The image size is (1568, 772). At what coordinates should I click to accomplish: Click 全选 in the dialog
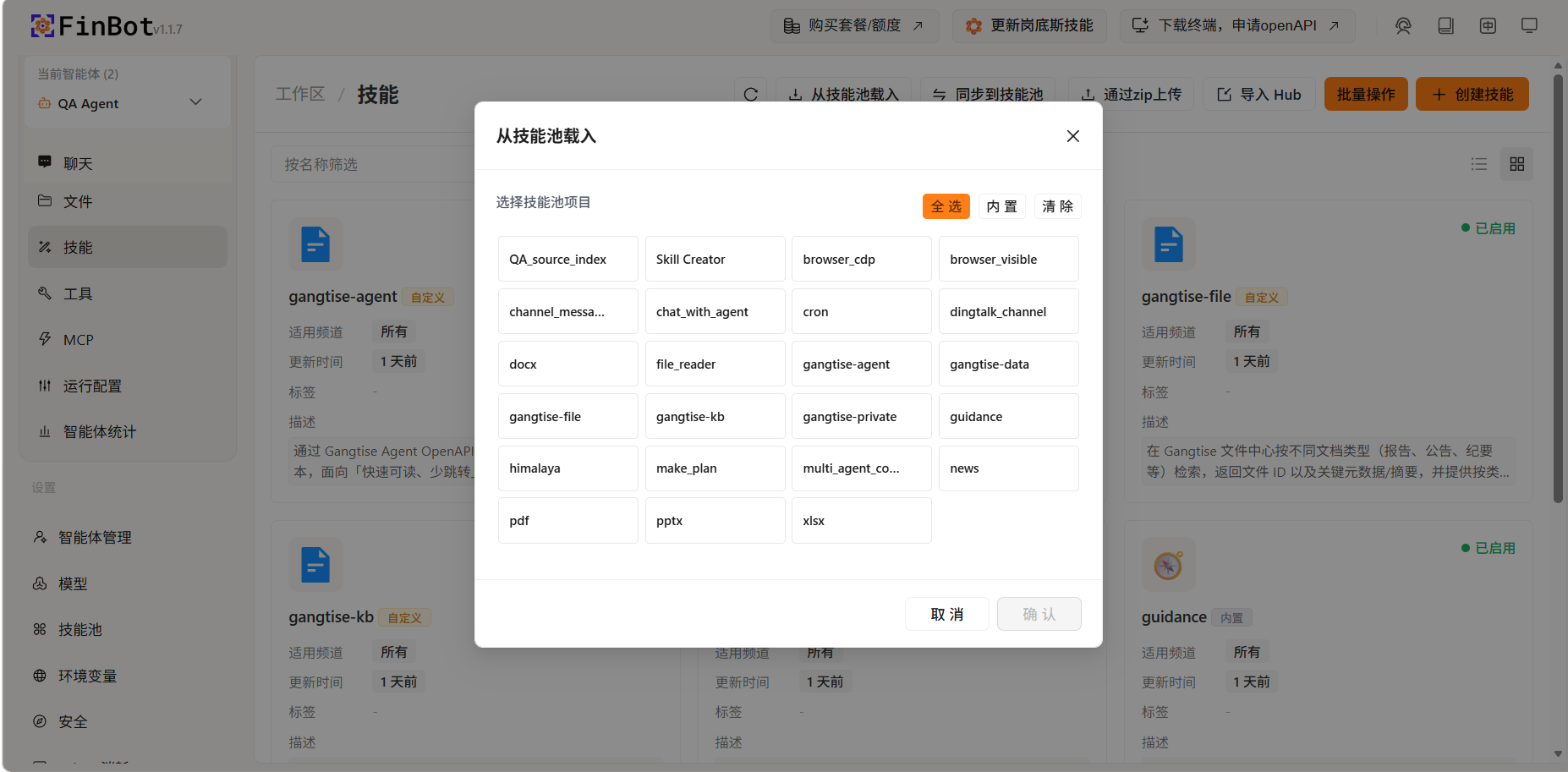(x=946, y=206)
